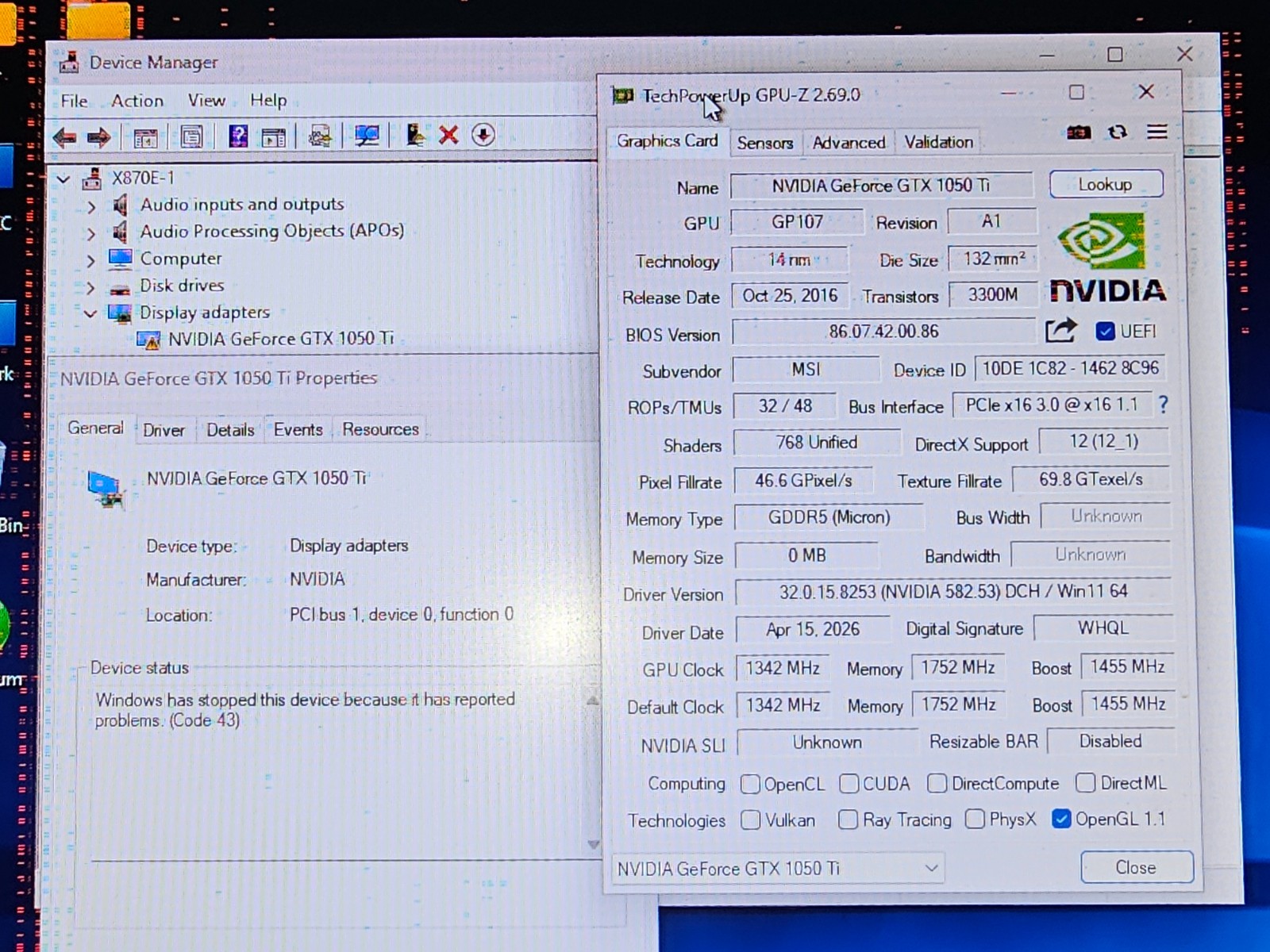Click the NVIDIA GTX 1050 Ti warning device icon
Viewport: 1270px width, 952px height.
[x=148, y=340]
